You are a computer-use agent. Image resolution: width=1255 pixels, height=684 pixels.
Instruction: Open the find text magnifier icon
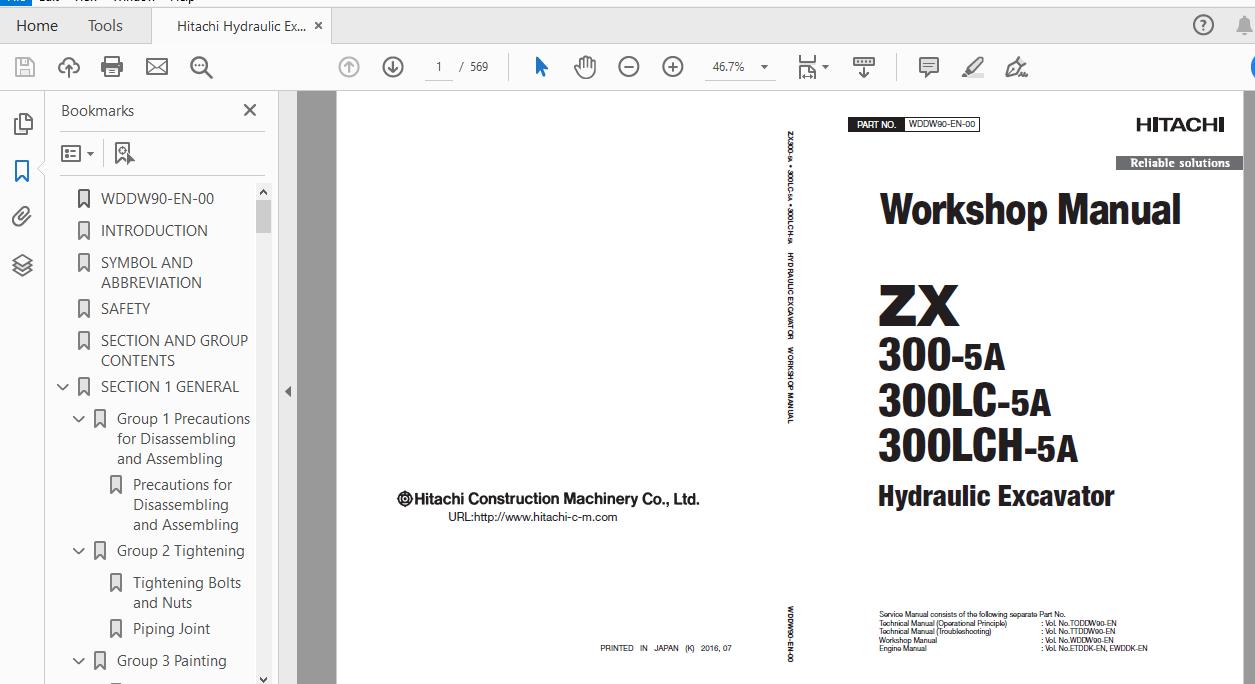coord(201,67)
